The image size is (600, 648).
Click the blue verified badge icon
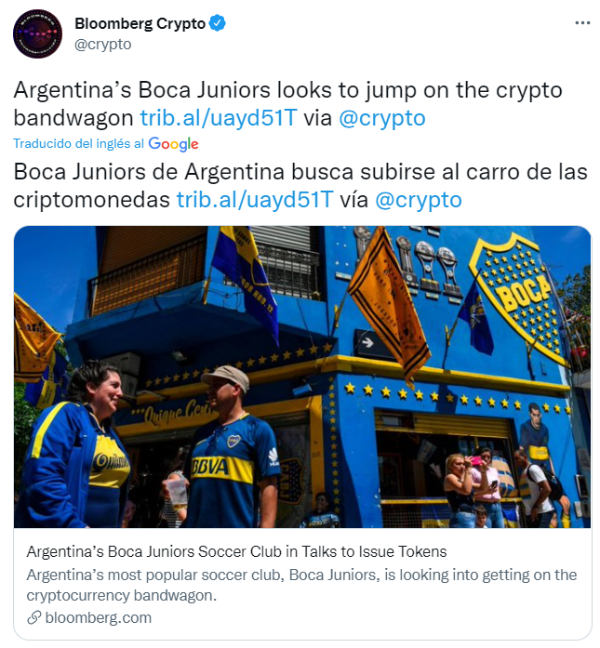[x=217, y=24]
